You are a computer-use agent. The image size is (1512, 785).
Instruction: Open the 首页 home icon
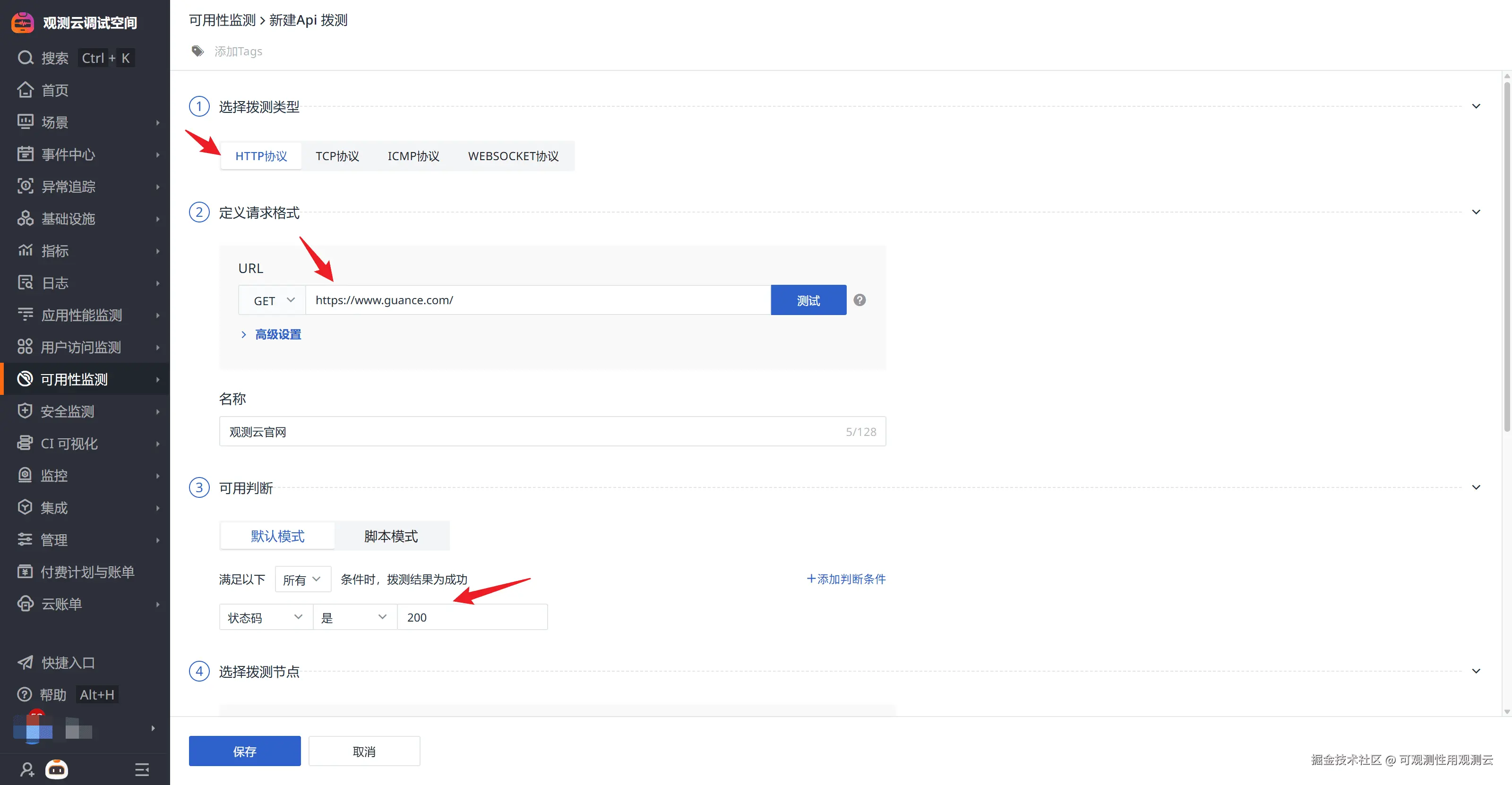[25, 90]
